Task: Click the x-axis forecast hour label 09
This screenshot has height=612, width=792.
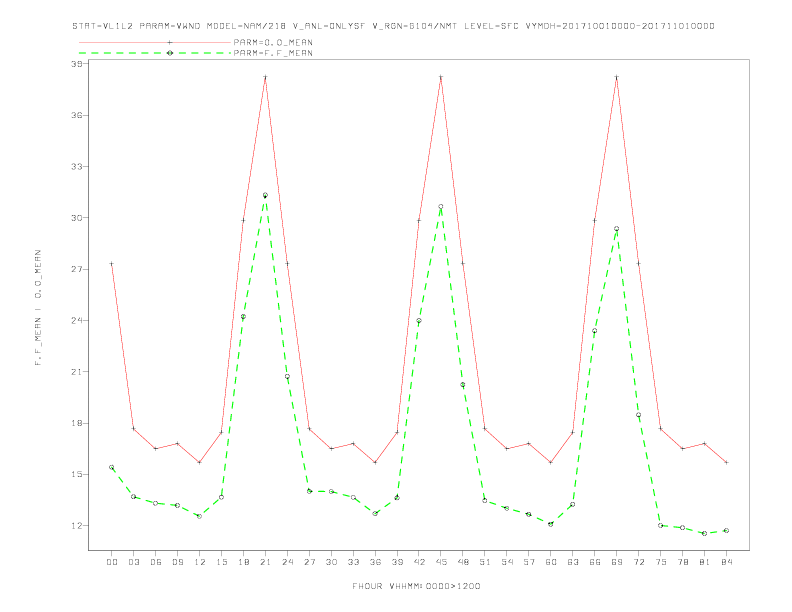Action: [177, 562]
